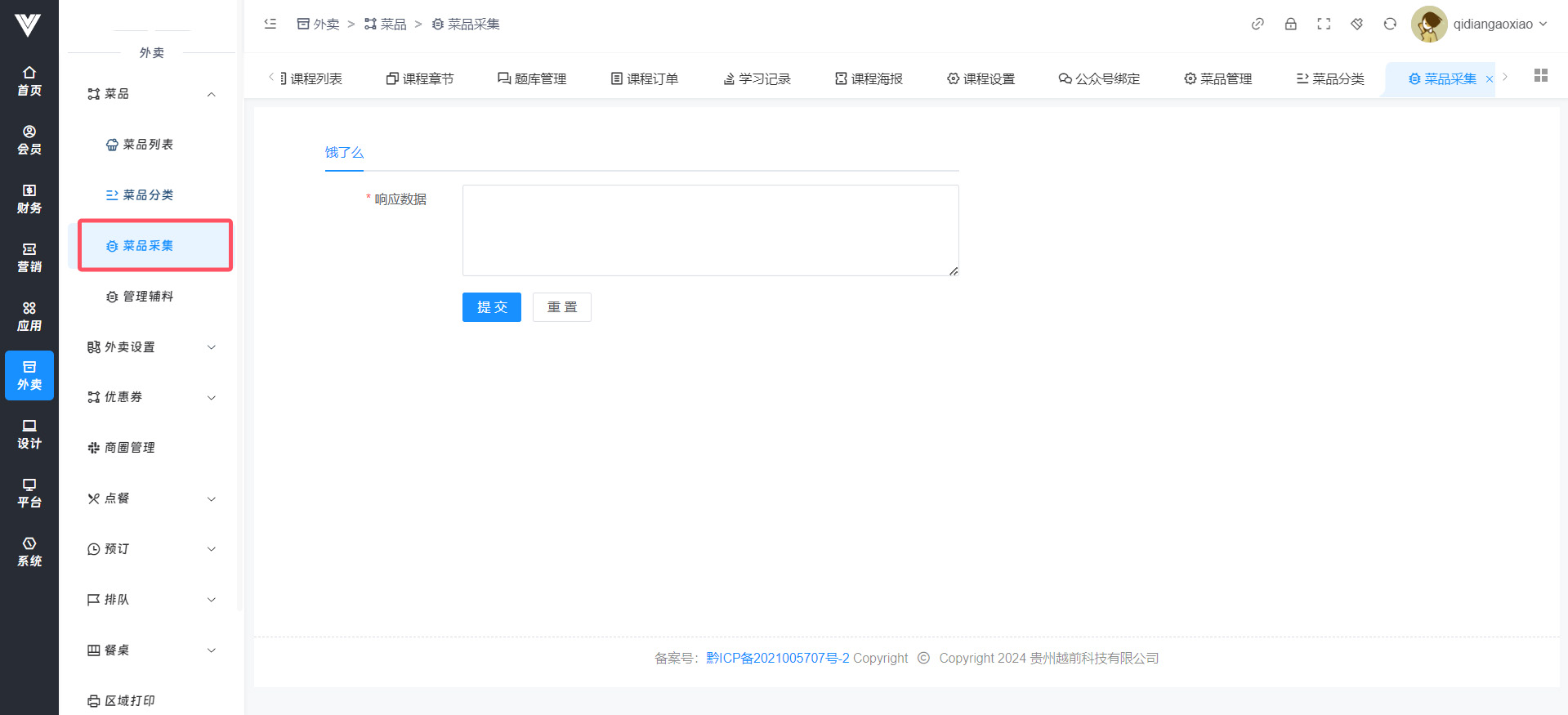This screenshot has height=715, width=1568.
Task: Expand the 外卖设置 submenu
Action: [211, 347]
